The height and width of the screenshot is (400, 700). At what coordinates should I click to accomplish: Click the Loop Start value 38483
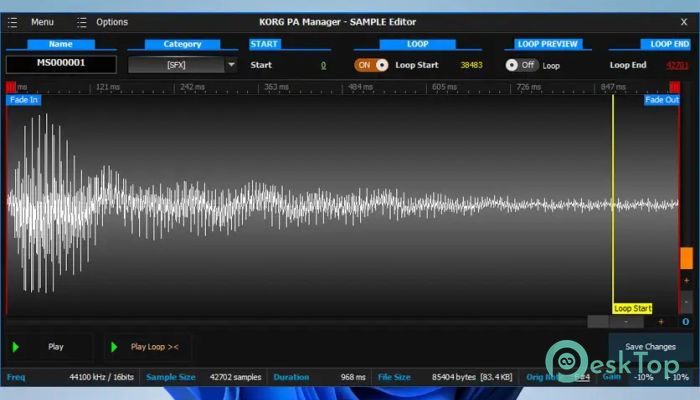pyautogui.click(x=471, y=65)
